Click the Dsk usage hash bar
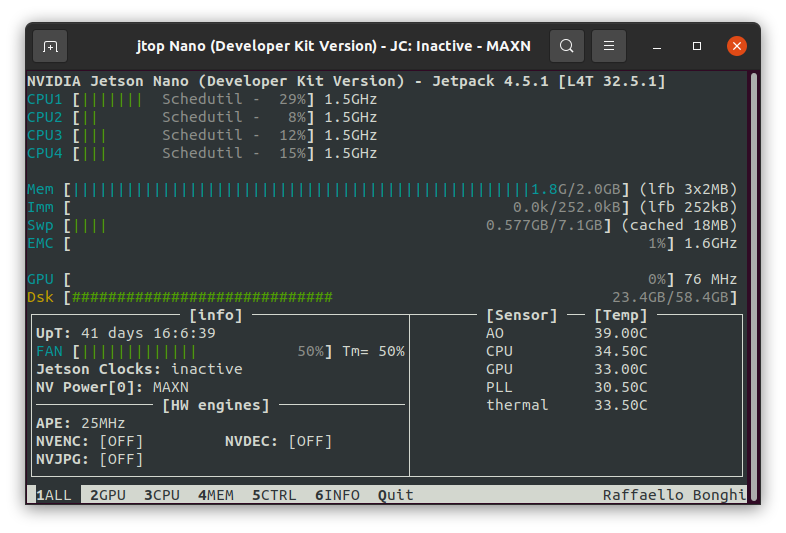Image resolution: width=786 pixels, height=533 pixels. click(202, 297)
